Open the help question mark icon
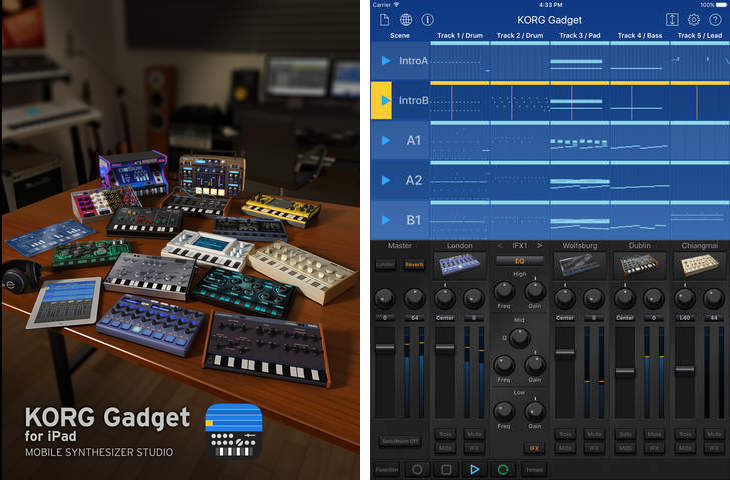730x480 pixels. click(715, 20)
